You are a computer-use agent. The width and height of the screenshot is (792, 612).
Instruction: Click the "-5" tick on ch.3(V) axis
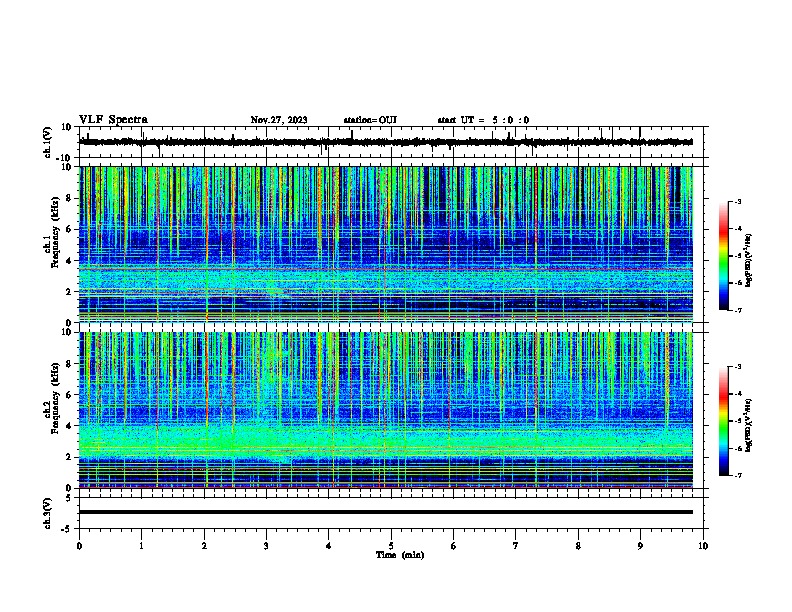coord(67,529)
